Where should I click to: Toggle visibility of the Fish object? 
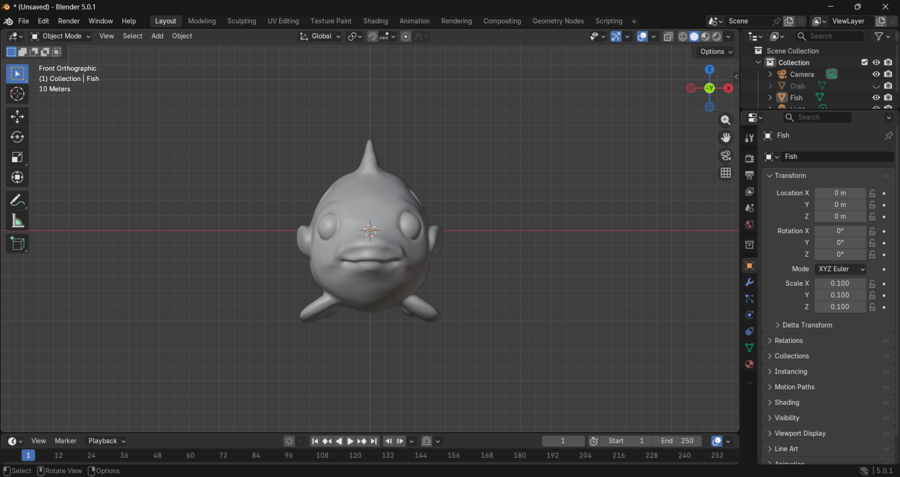tap(876, 98)
